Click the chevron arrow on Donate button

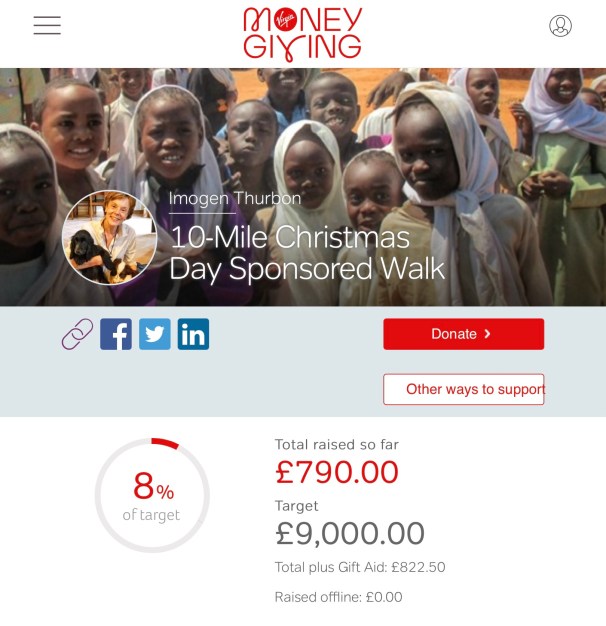click(487, 334)
